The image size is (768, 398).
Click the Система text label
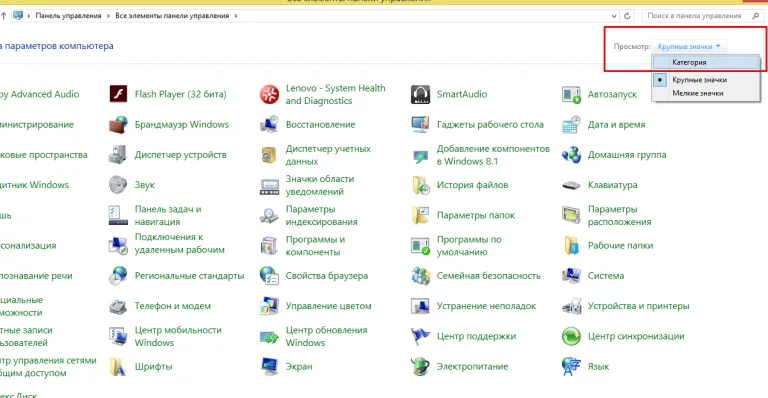tap(606, 276)
